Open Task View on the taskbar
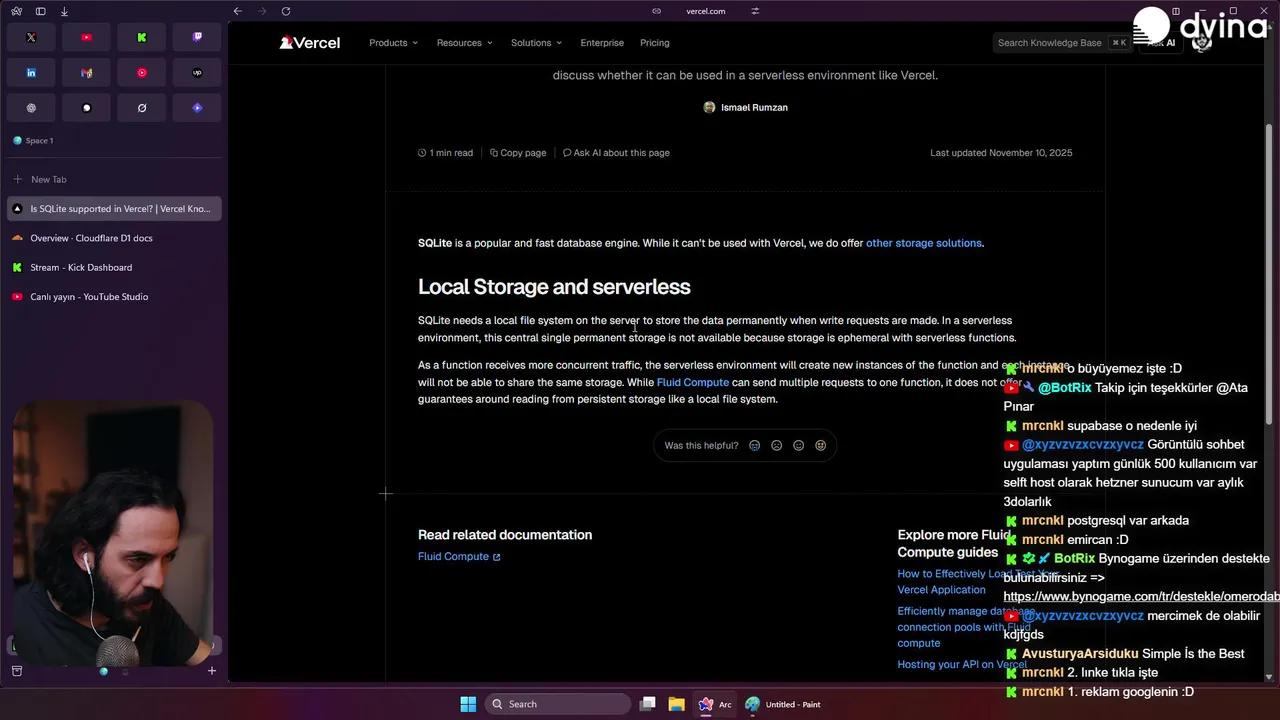 coord(648,704)
